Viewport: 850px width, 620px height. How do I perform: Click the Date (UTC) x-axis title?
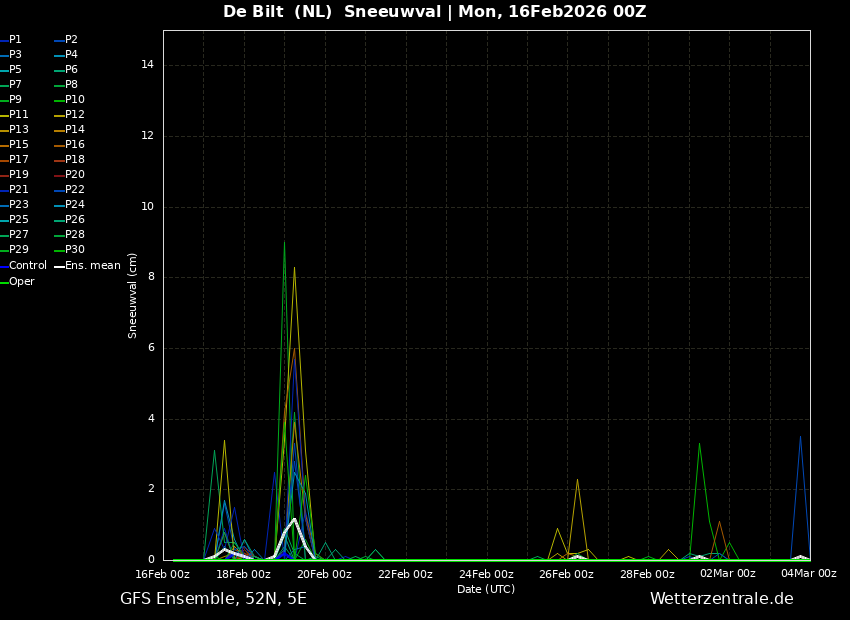486,590
